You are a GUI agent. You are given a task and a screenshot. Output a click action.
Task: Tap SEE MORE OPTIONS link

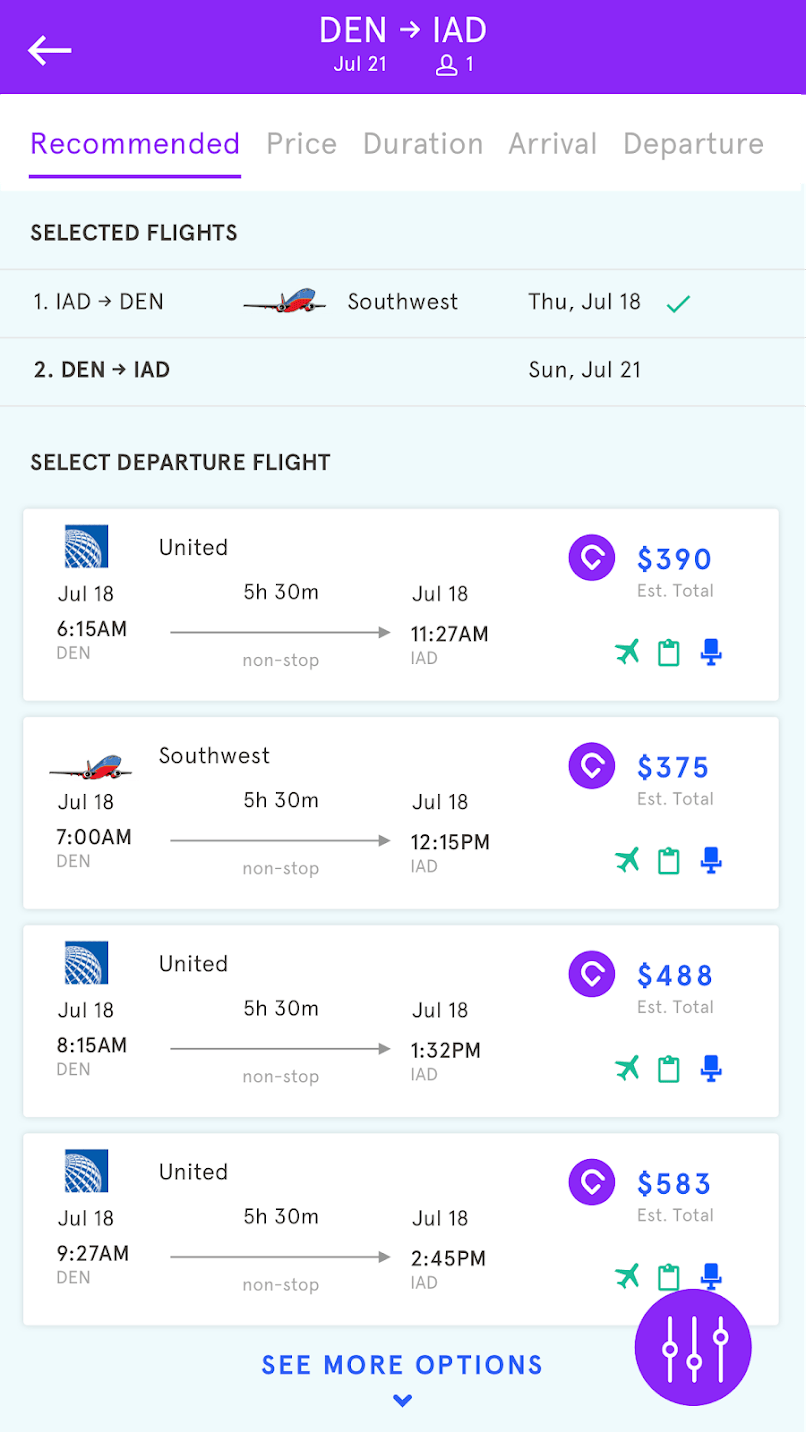(402, 1365)
